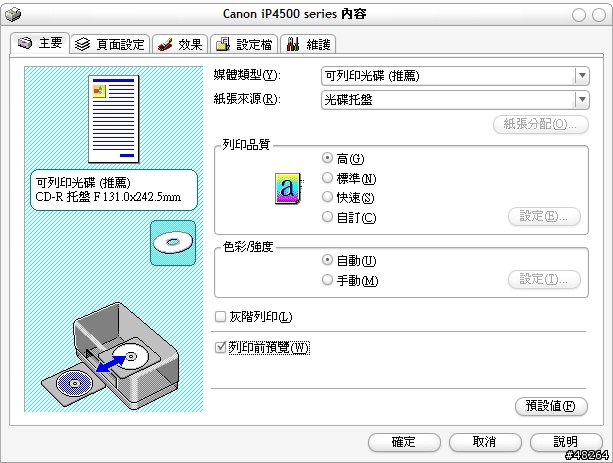613x463 pixels.
Task: Click the paintbrush icon on 效果 tab
Action: (x=165, y=44)
